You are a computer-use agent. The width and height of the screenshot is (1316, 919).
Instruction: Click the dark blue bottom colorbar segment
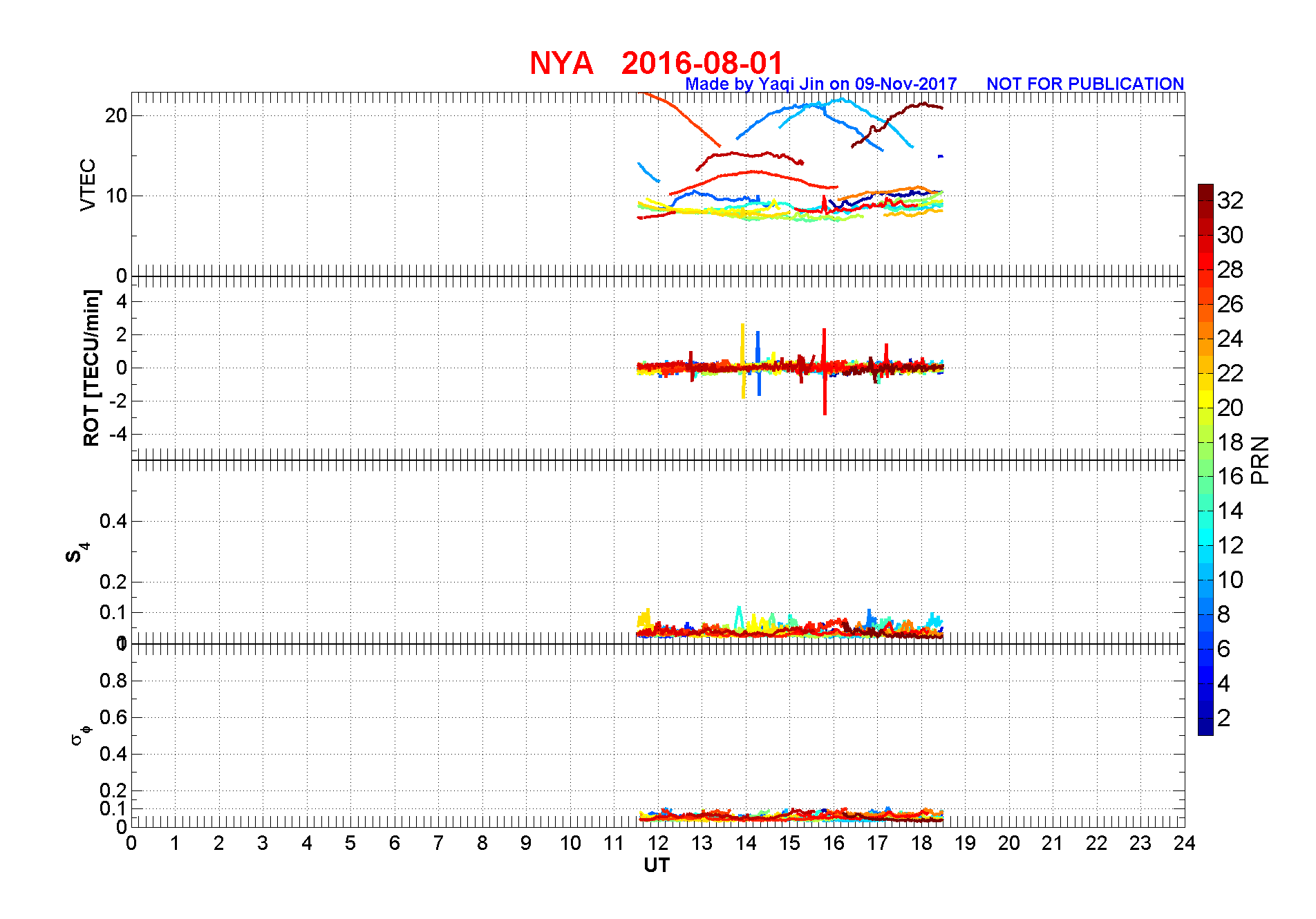[x=1205, y=727]
